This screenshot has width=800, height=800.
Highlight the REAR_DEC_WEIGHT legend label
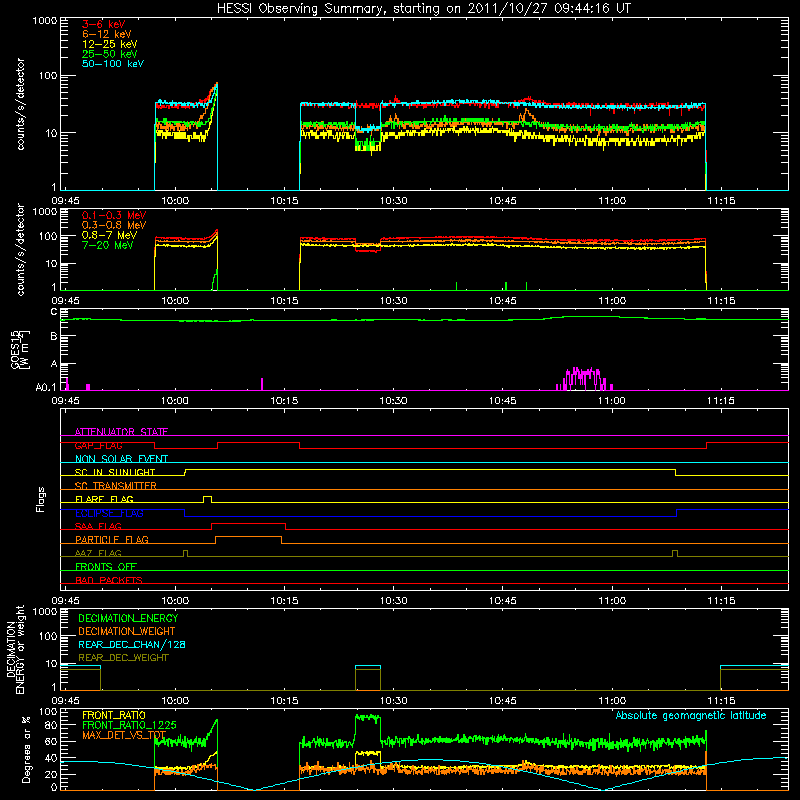[123, 658]
